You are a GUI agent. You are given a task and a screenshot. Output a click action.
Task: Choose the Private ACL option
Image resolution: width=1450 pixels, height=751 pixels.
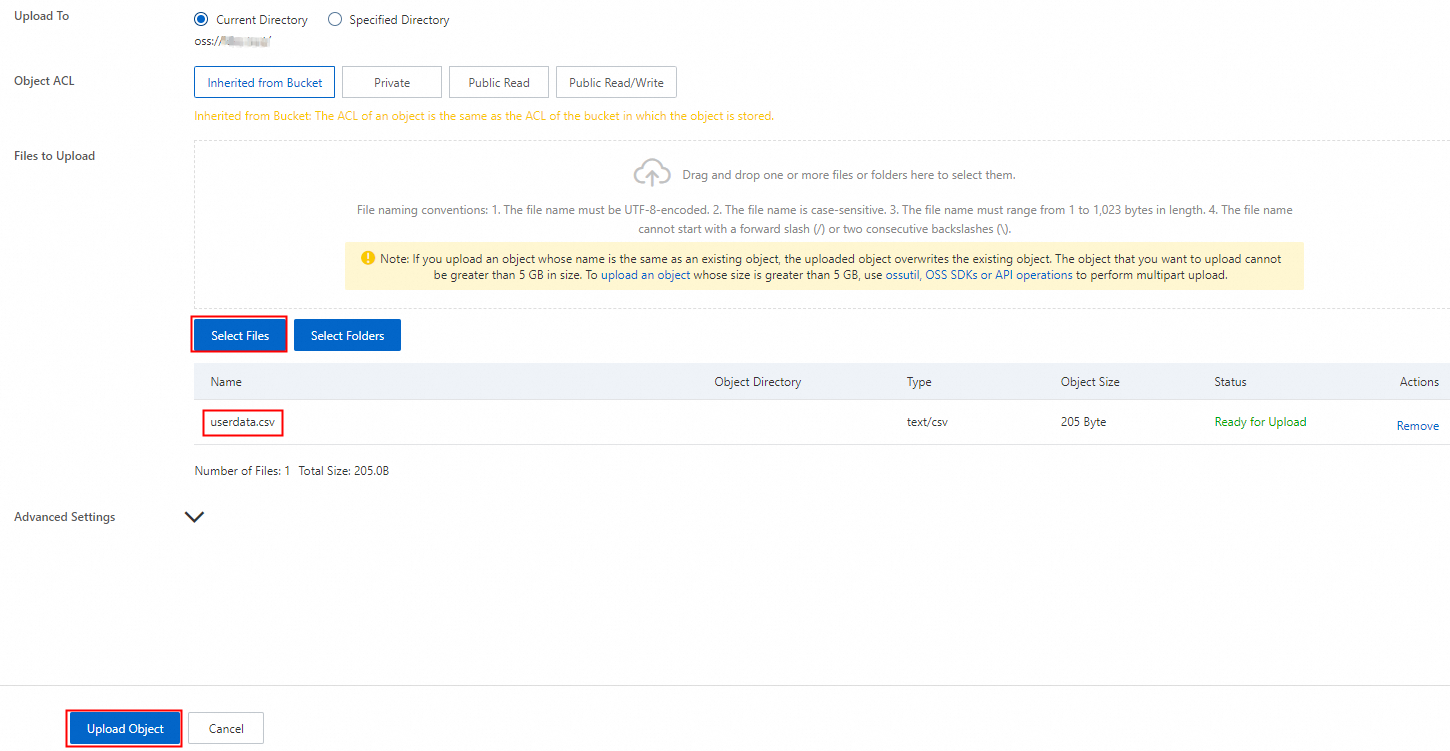(x=392, y=82)
